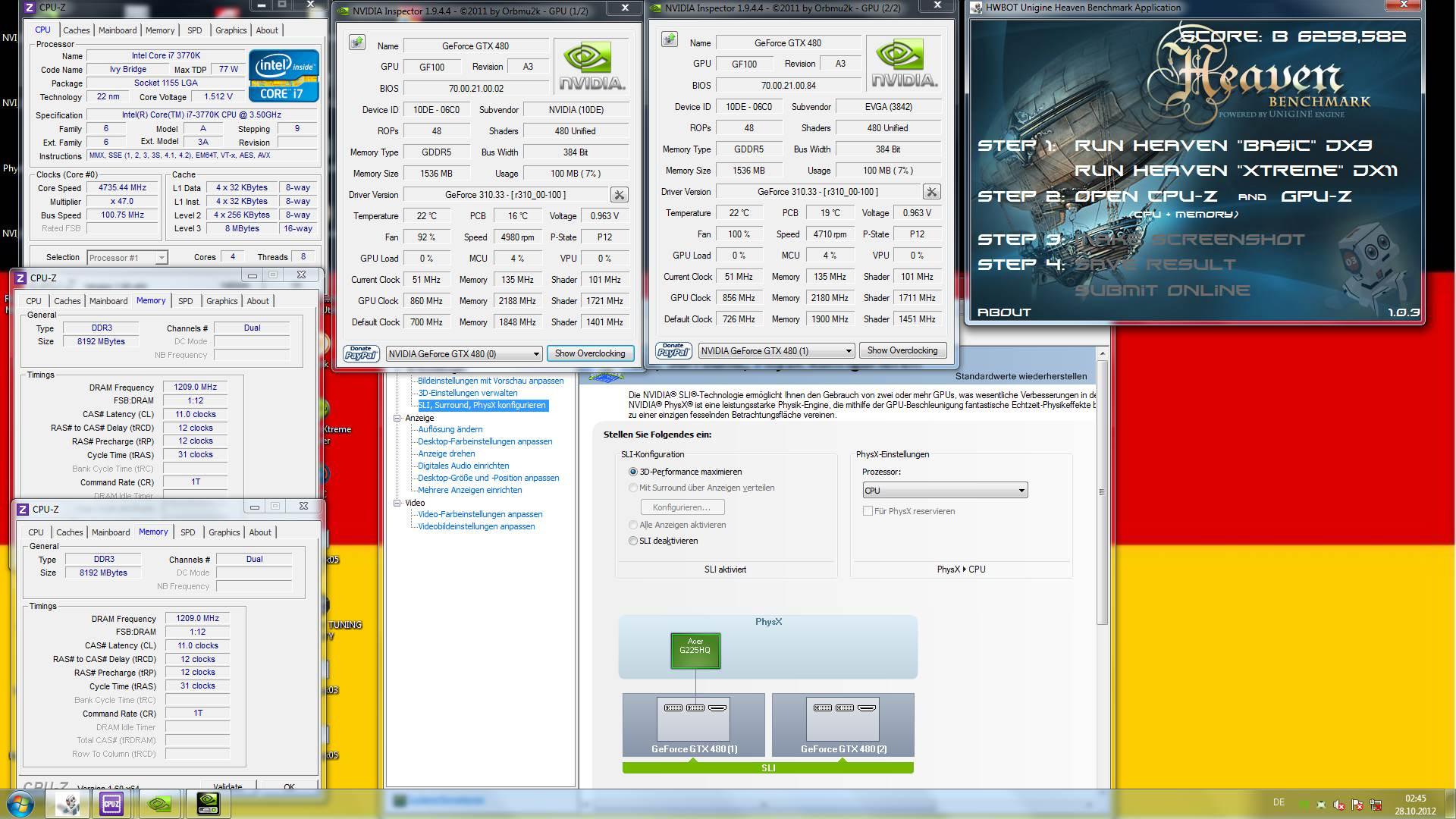Screen dimensions: 1456x819
Task: Open Digitales Audio einrichten tree item
Action: (x=463, y=466)
